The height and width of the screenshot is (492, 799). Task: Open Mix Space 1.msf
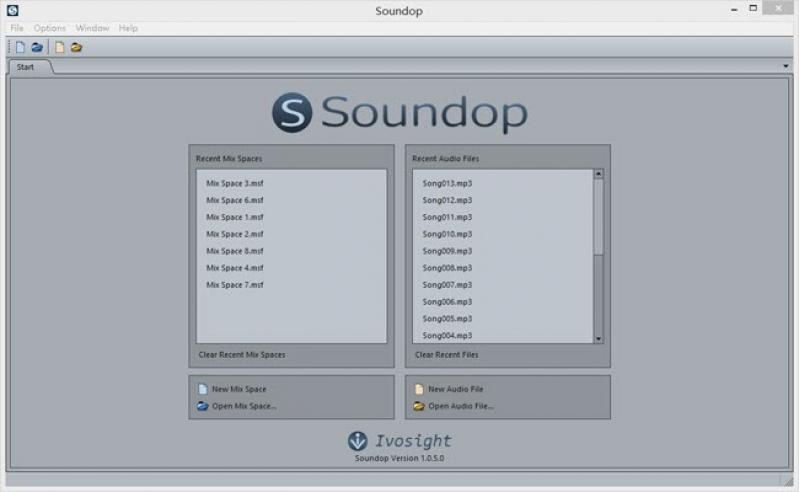pos(235,217)
